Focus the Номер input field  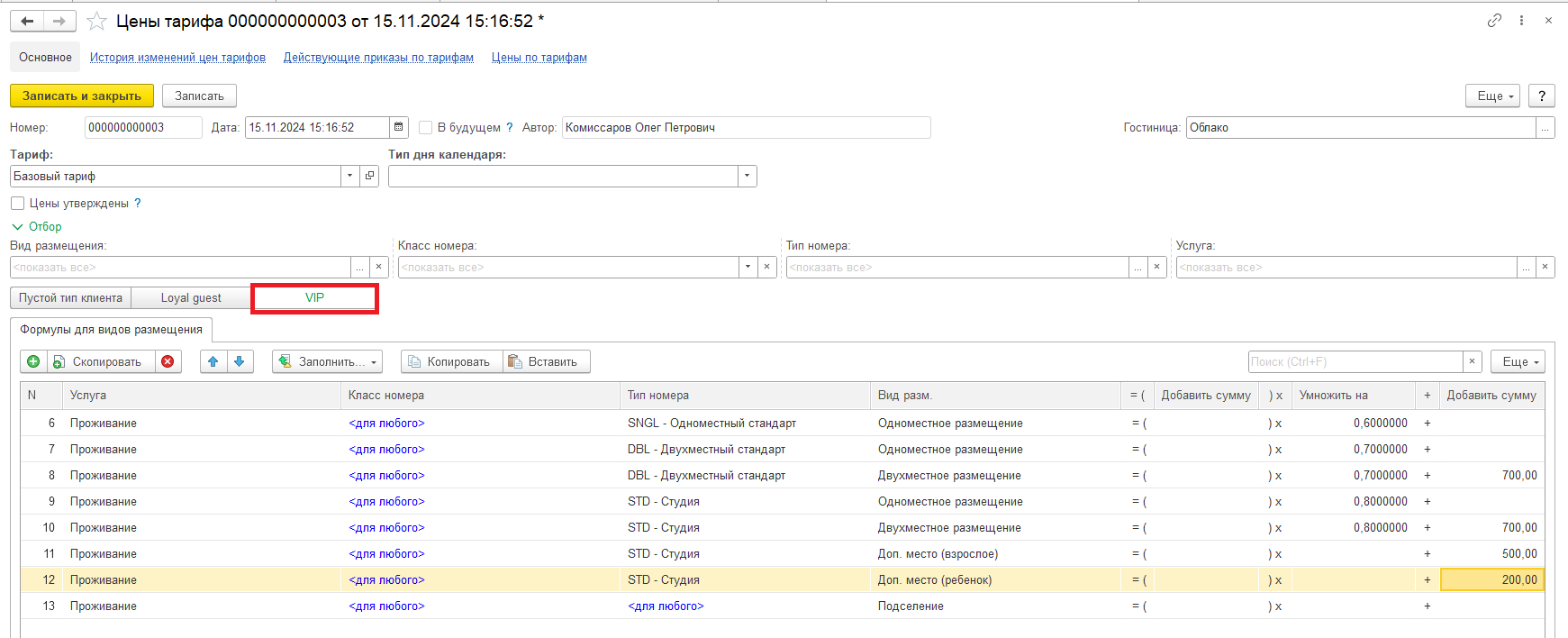point(143,127)
